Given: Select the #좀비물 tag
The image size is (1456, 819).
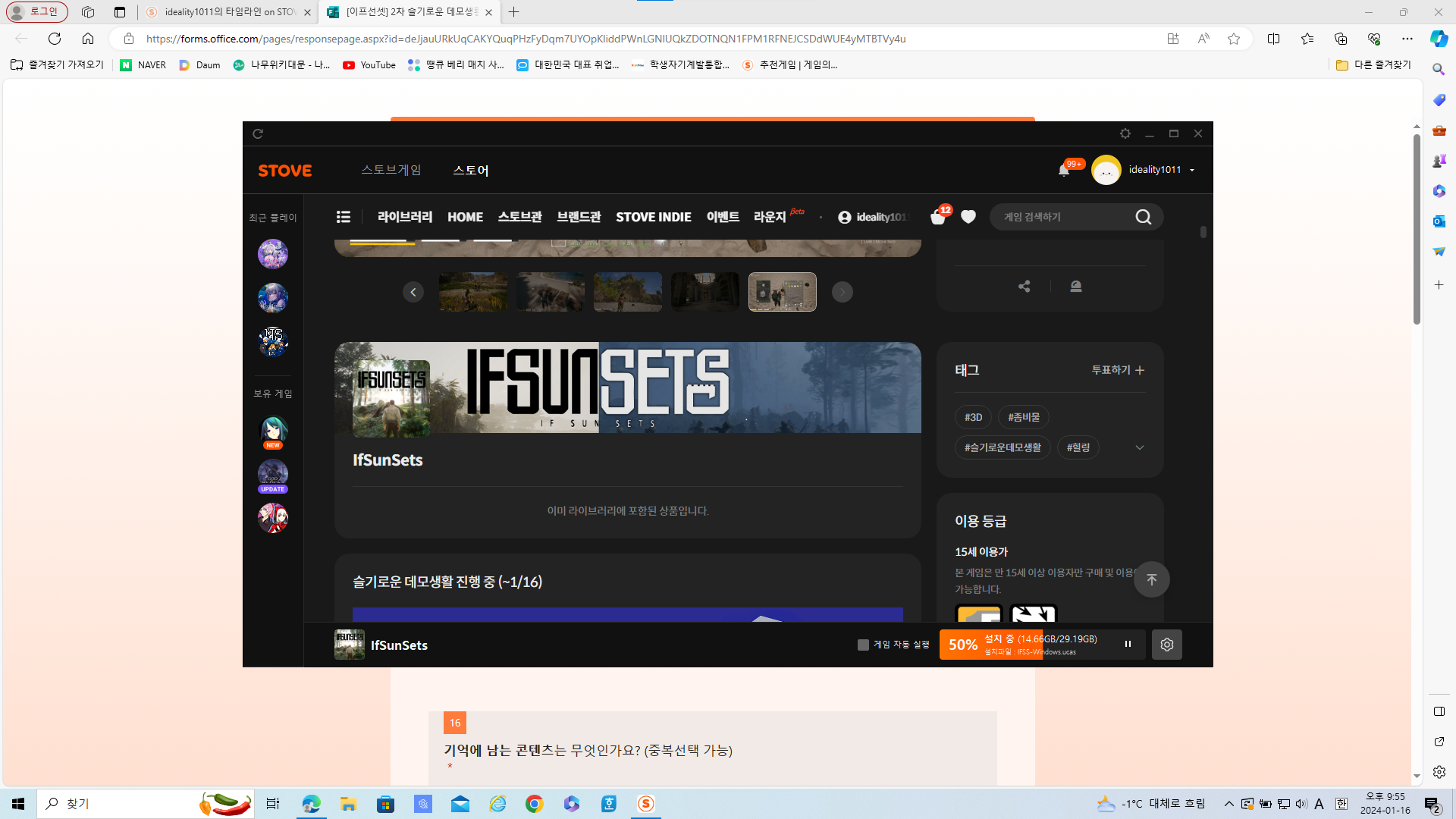Looking at the screenshot, I should (1024, 417).
